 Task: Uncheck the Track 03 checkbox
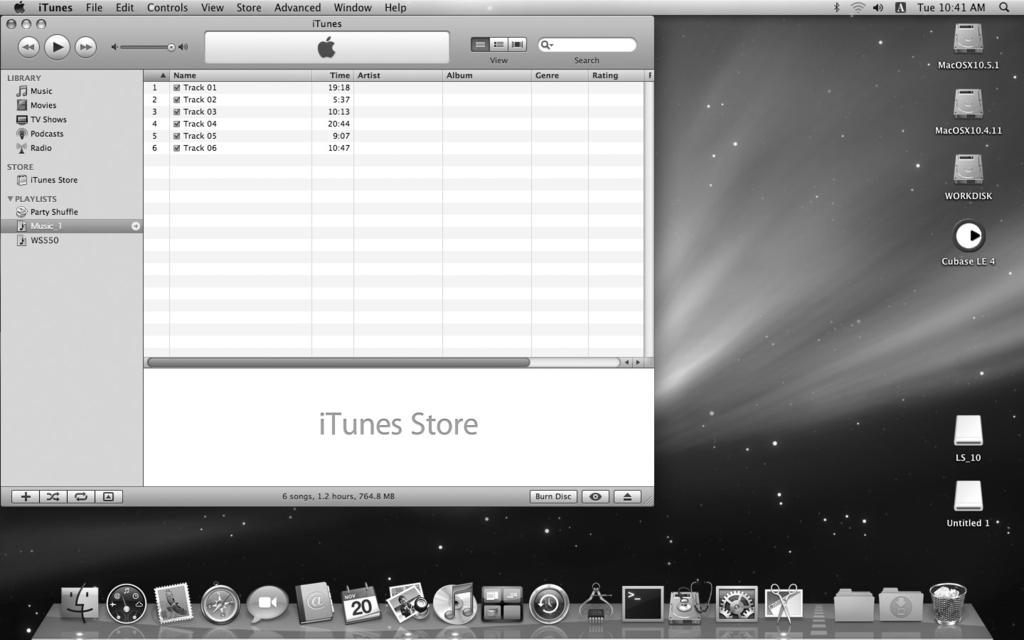tap(177, 112)
